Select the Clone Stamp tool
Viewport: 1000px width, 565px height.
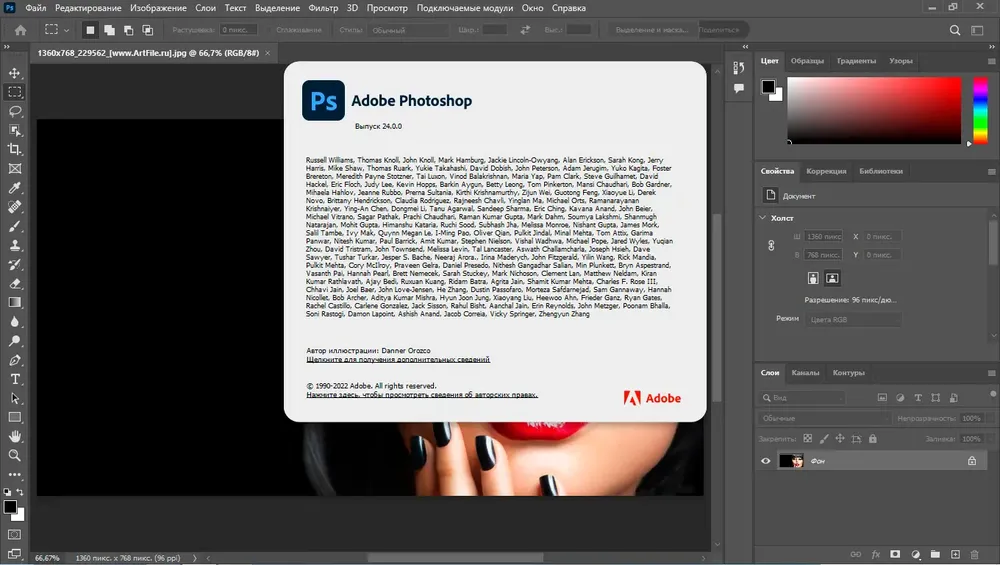15,245
